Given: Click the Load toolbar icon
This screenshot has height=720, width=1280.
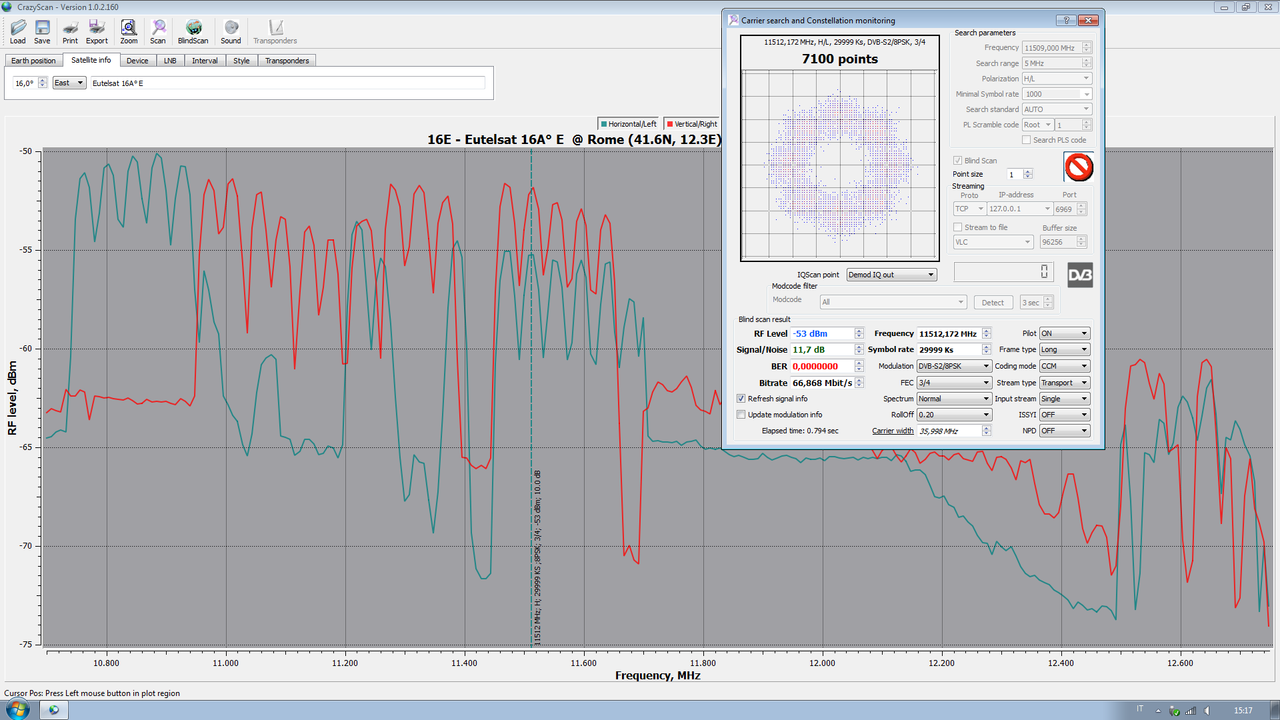Looking at the screenshot, I should (x=18, y=31).
